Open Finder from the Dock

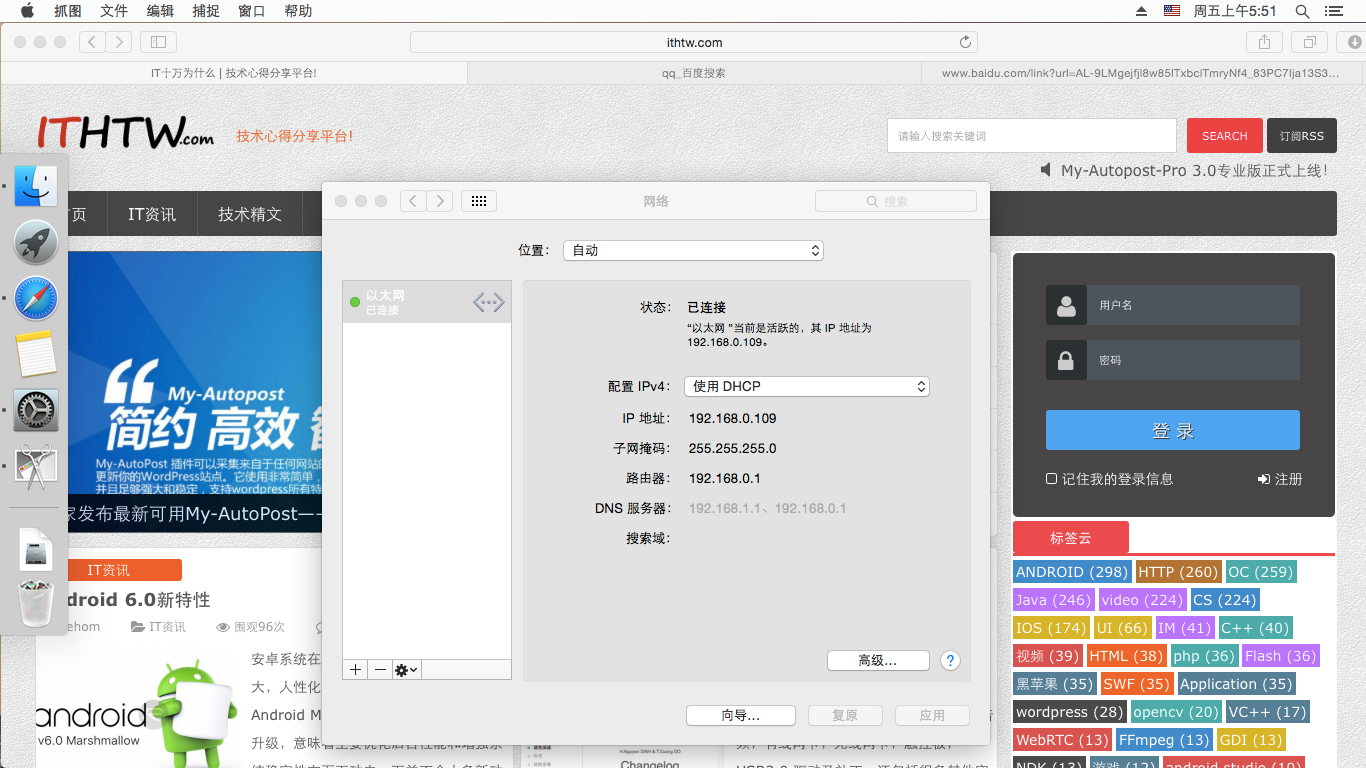36,186
